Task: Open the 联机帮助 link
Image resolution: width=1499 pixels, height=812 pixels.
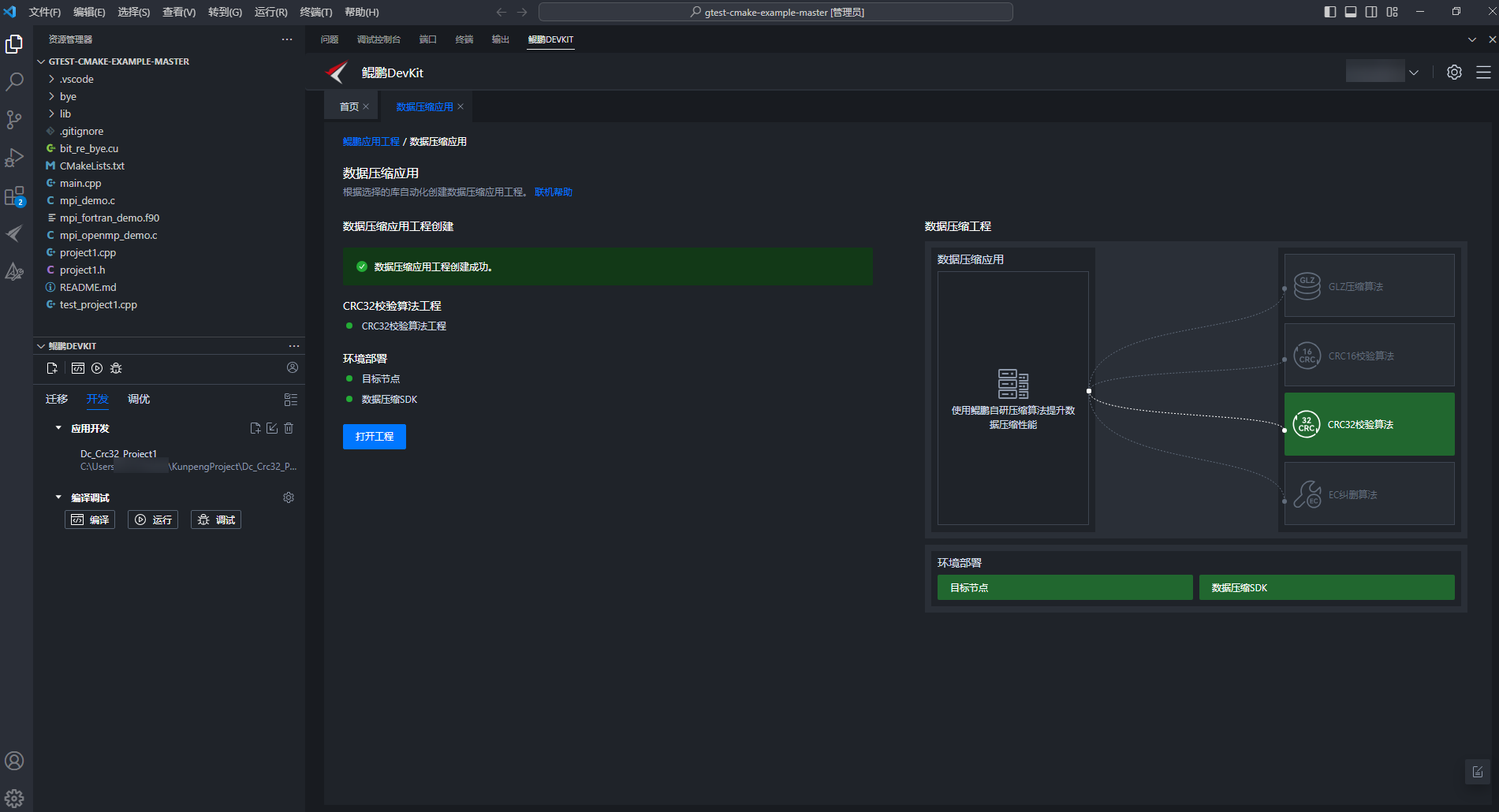Action: click(x=554, y=192)
